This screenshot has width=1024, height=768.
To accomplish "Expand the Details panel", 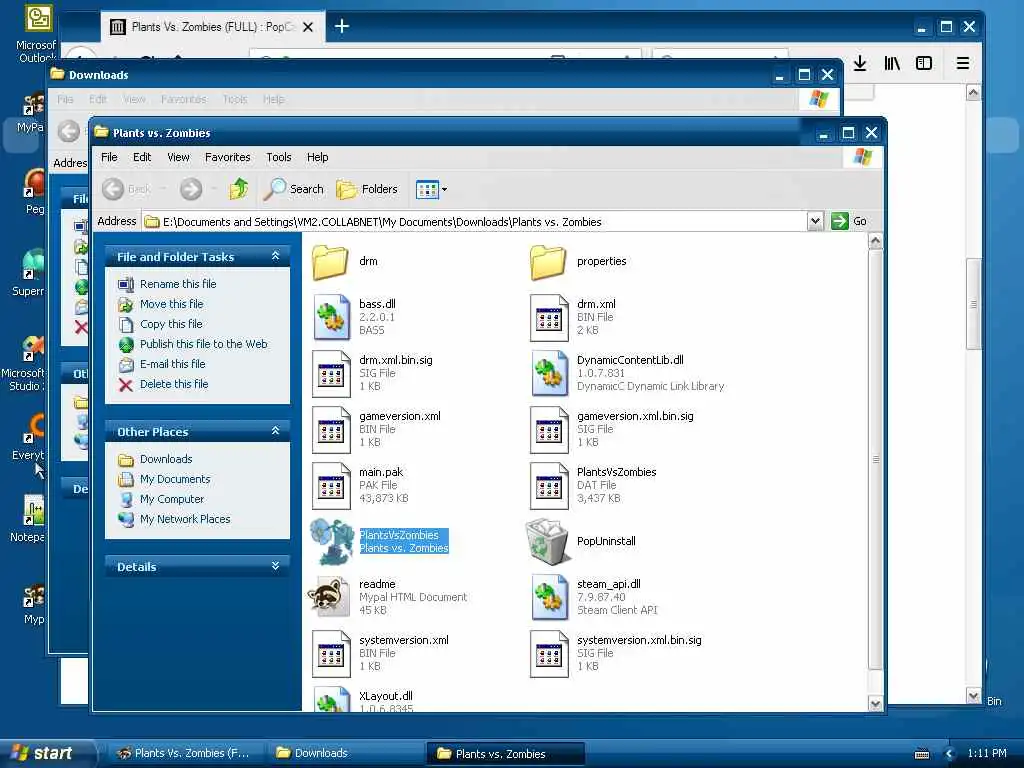I will pyautogui.click(x=276, y=566).
